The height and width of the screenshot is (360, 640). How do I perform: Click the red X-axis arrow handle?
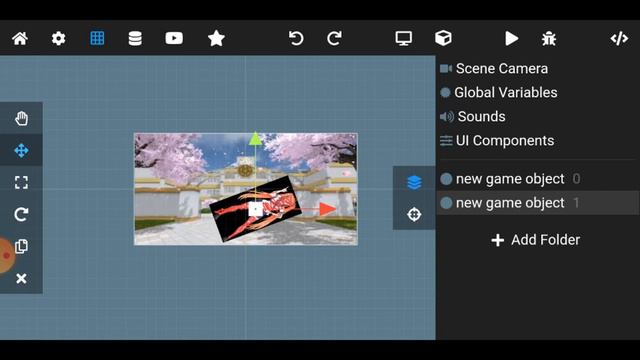point(328,209)
